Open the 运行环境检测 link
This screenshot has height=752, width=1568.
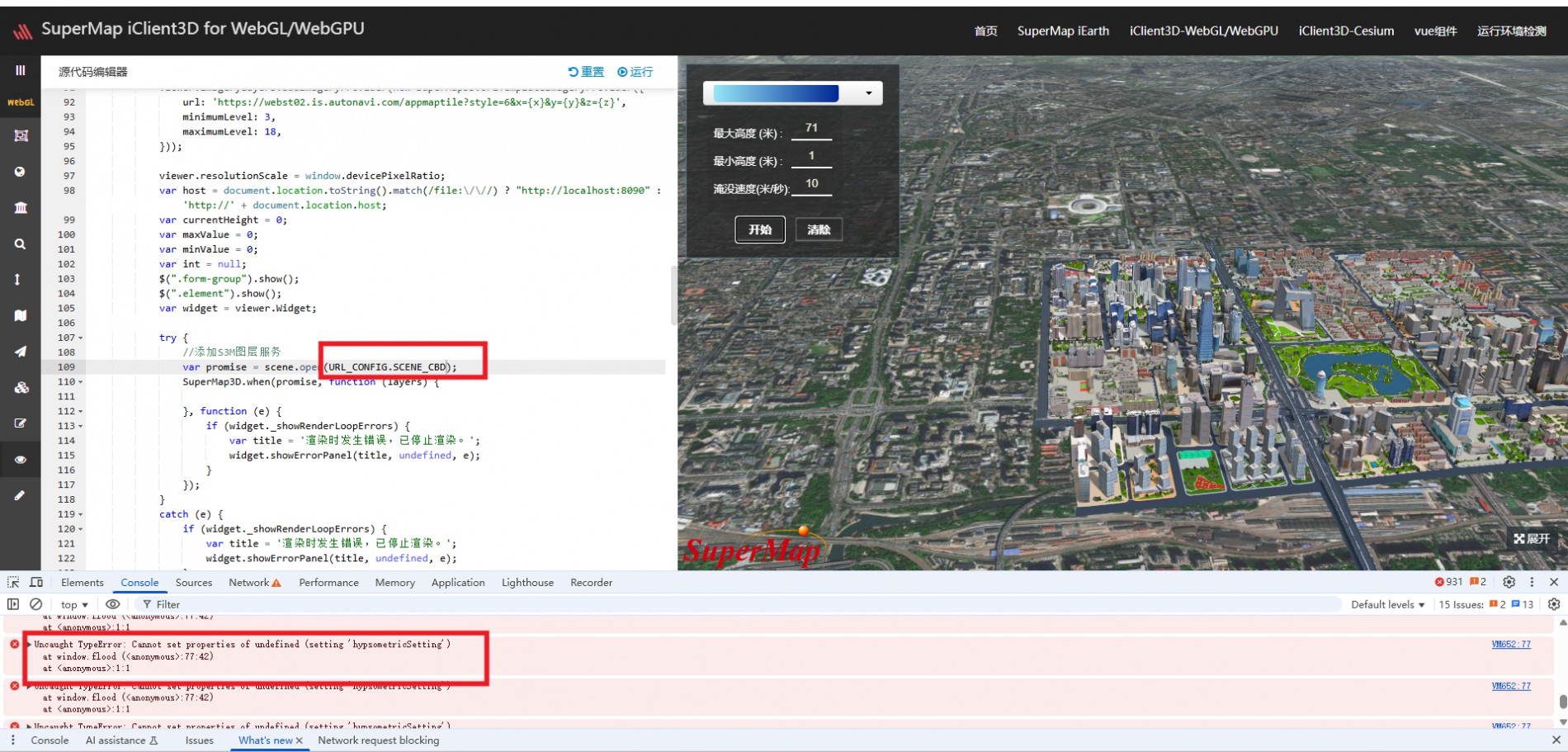pos(1512,31)
